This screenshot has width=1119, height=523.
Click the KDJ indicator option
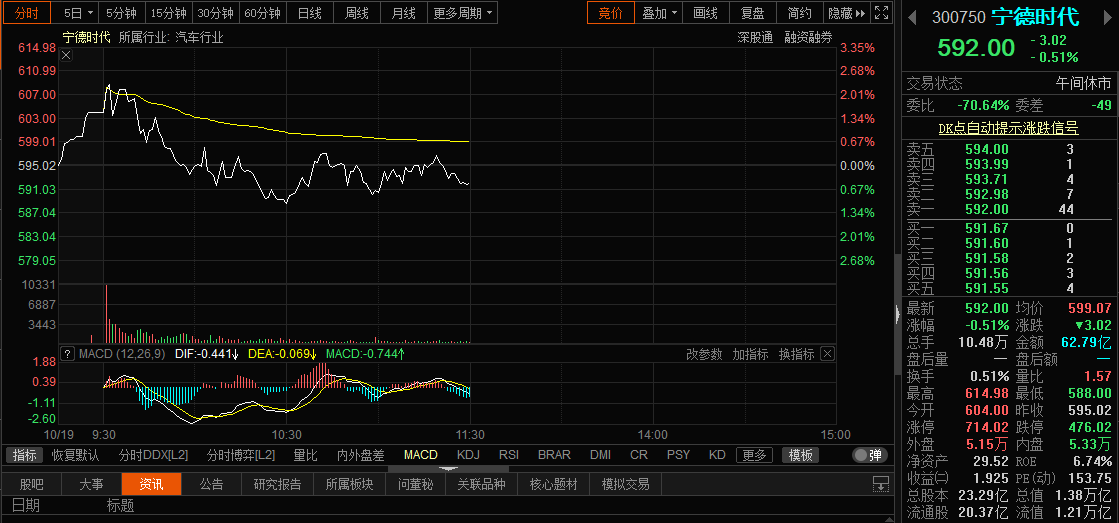tap(468, 455)
